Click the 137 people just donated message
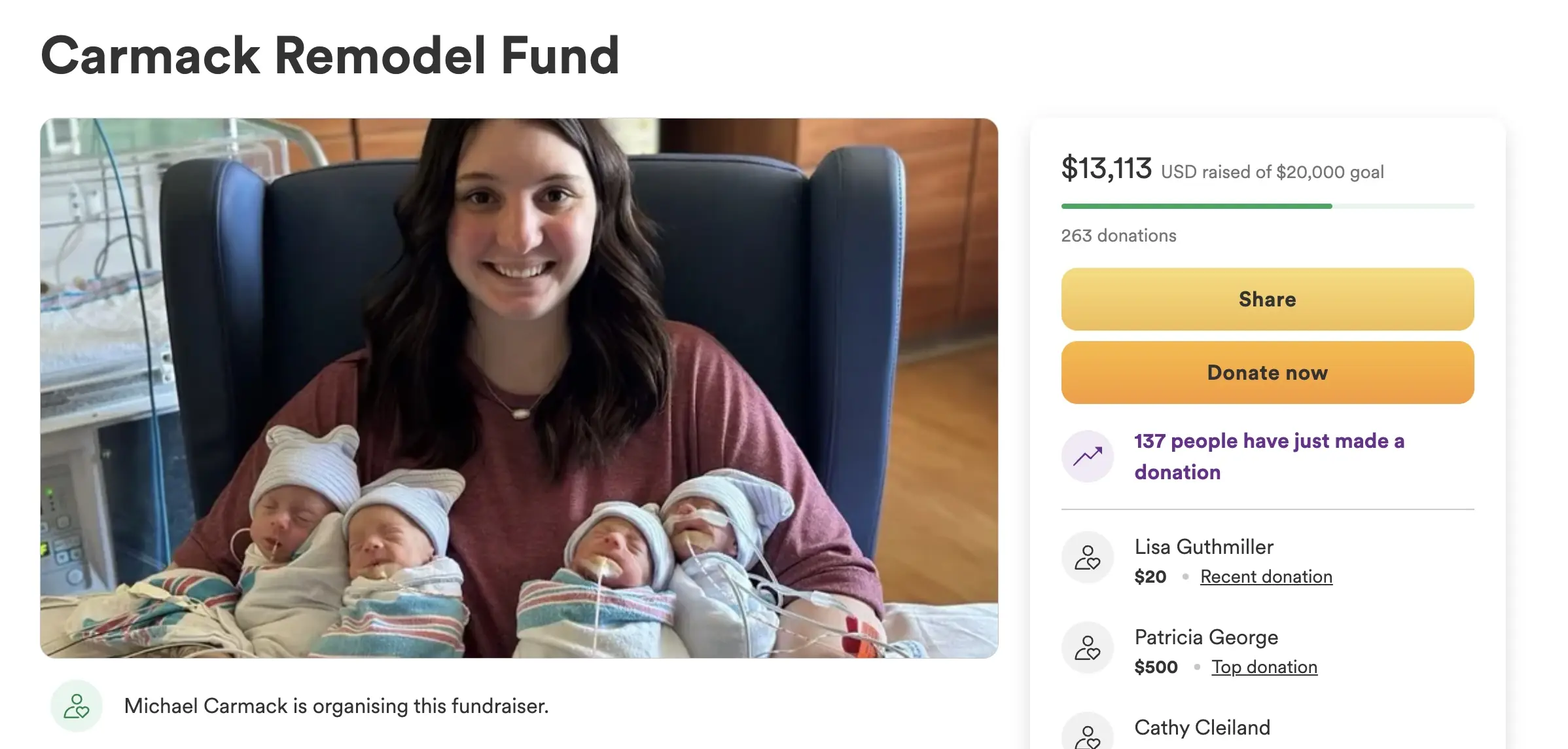Viewport: 1568px width, 749px height. [x=1269, y=456]
